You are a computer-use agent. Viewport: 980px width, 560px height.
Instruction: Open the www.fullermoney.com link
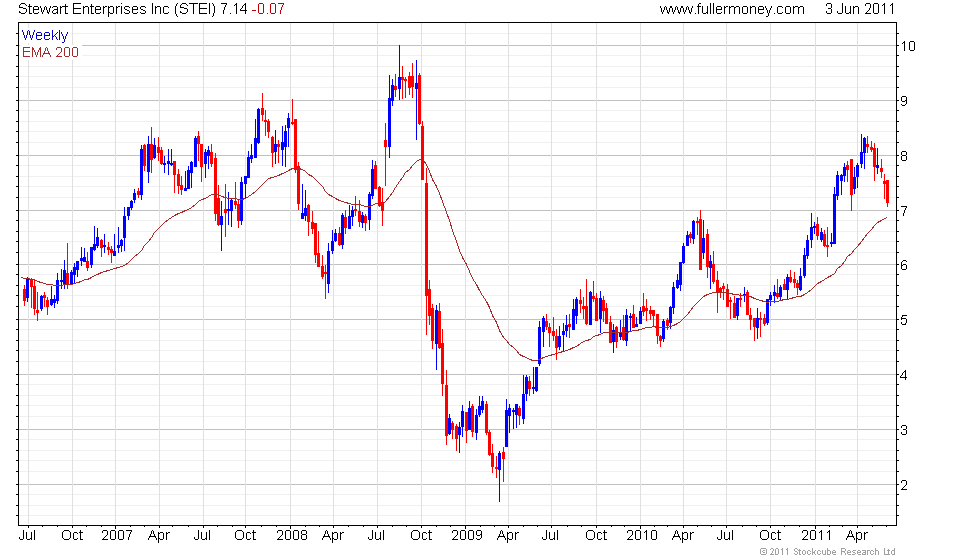[x=732, y=9]
